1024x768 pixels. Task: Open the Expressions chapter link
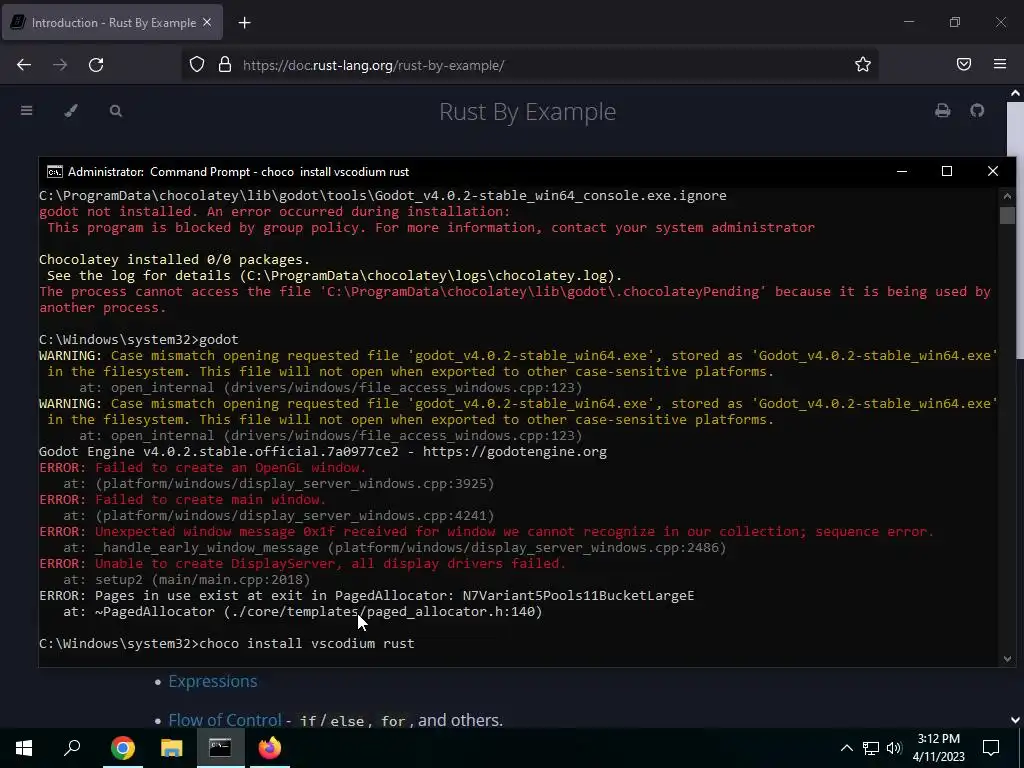213,681
